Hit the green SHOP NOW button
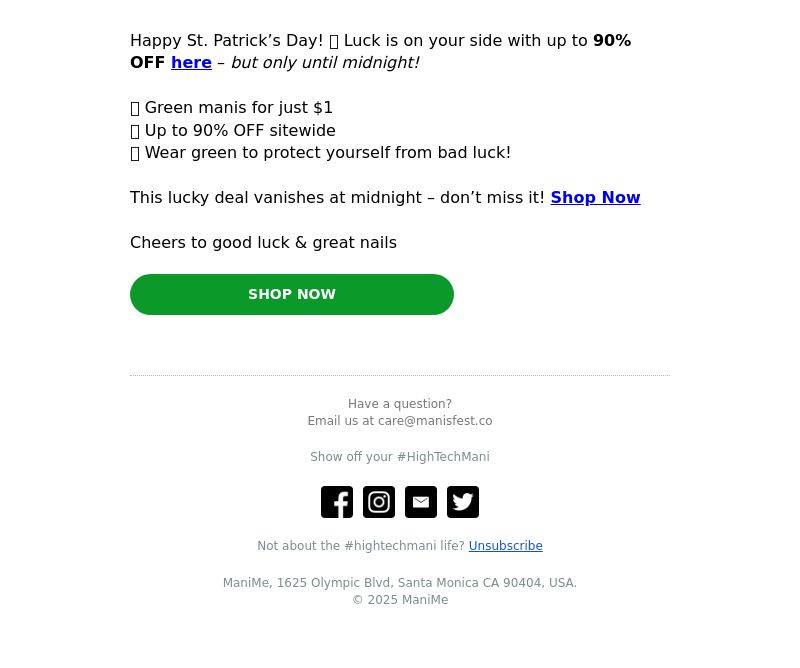Screen dimensions: 800x668 292,294
